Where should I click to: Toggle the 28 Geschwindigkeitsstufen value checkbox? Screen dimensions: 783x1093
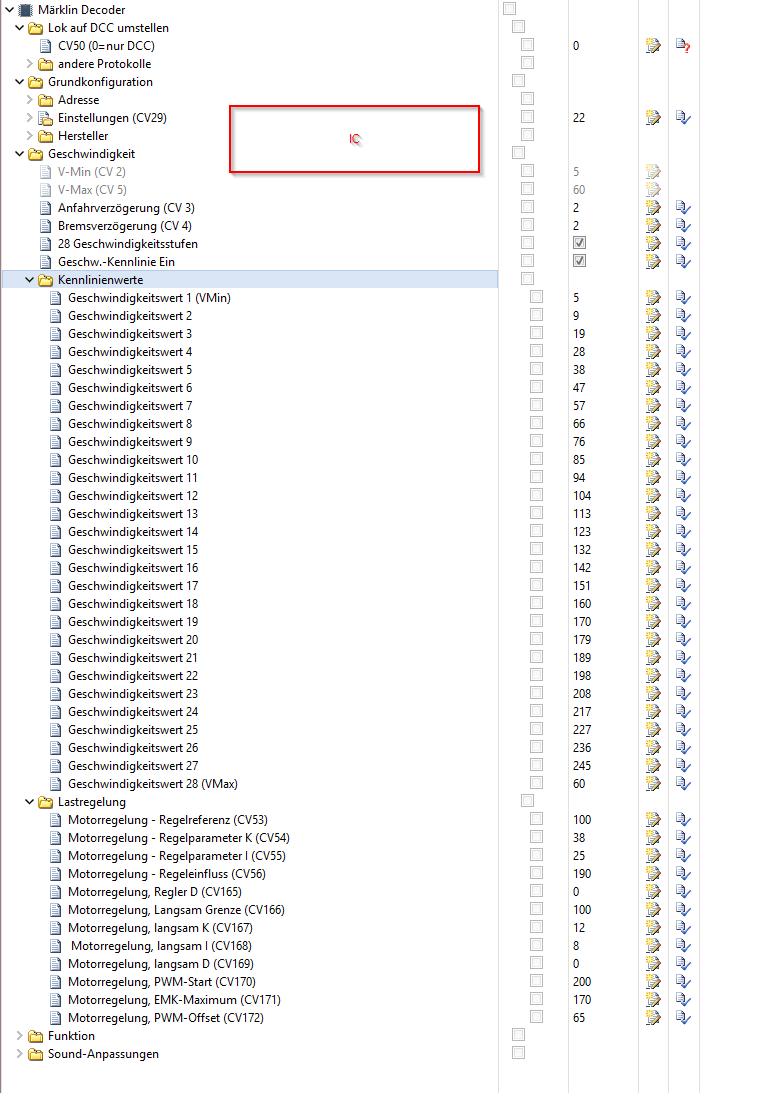point(579,243)
